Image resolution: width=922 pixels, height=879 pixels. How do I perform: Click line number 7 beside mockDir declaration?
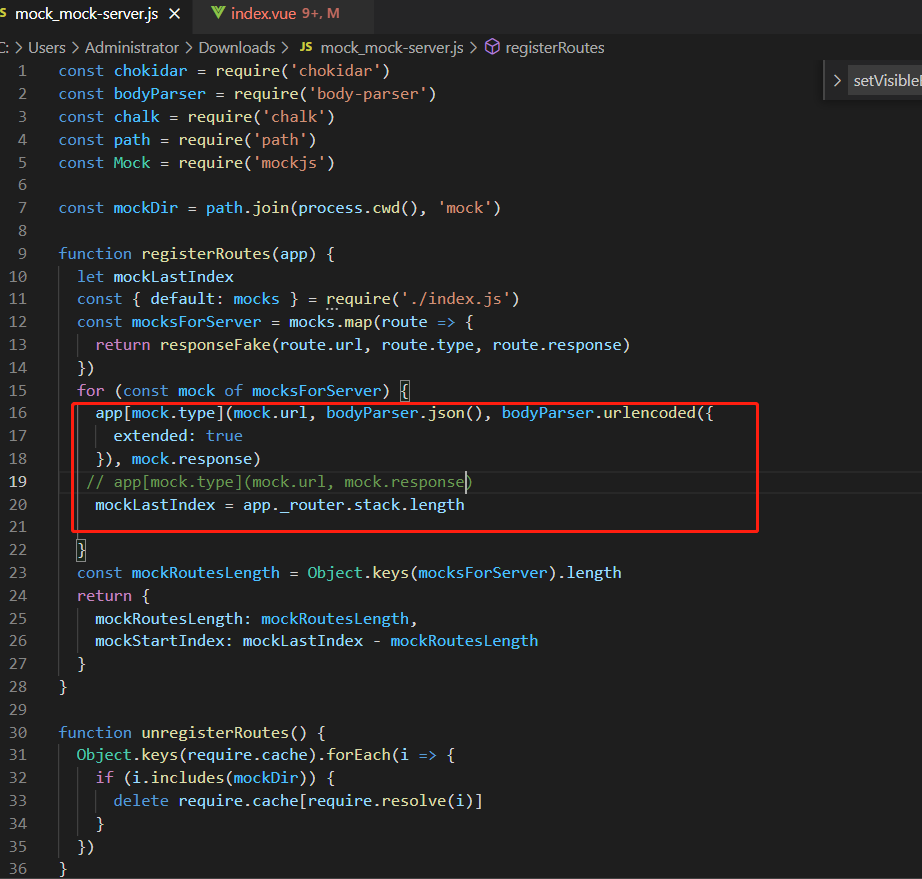pyautogui.click(x=22, y=207)
